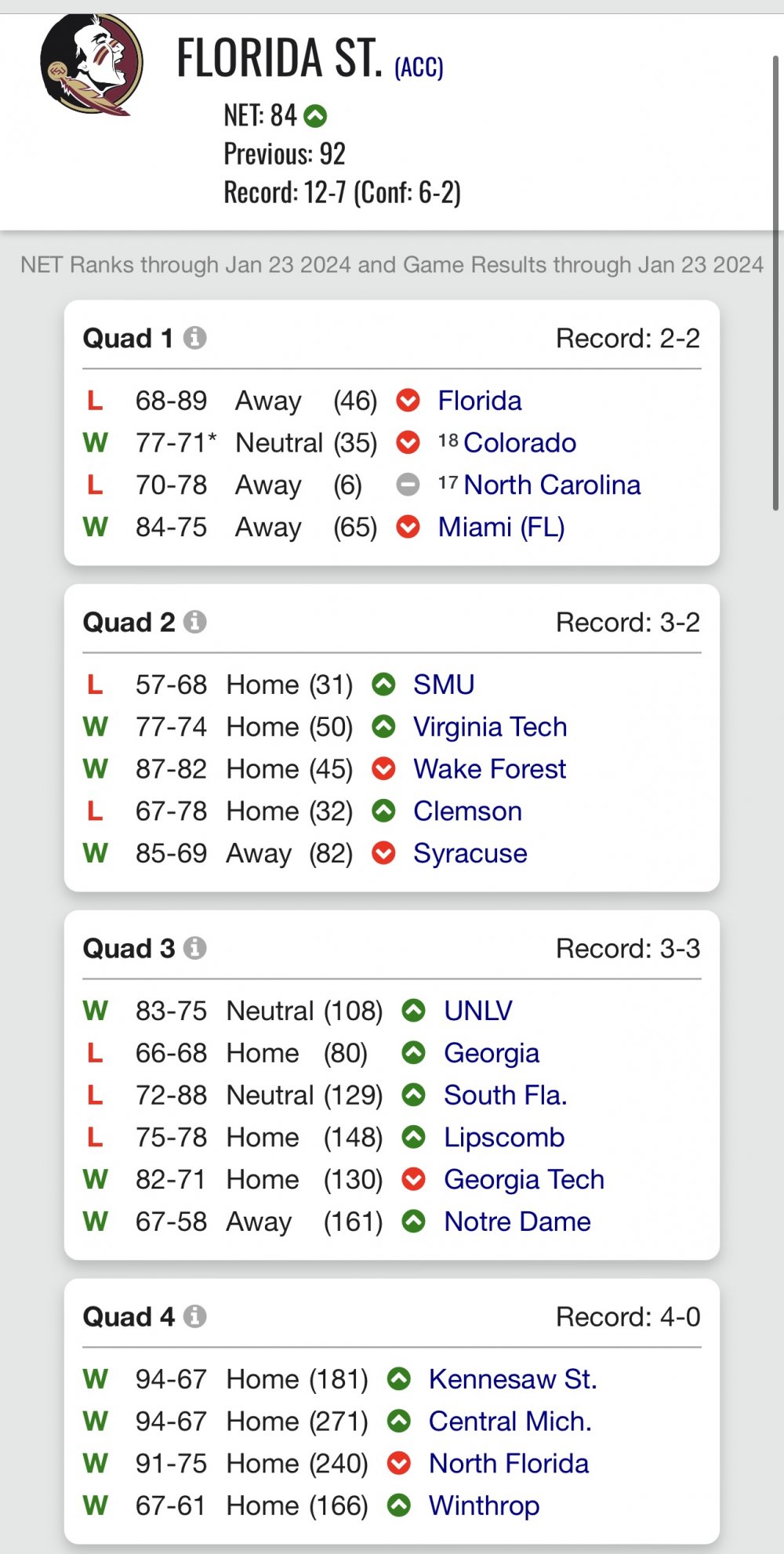Click green up arrow beside Kennesaw St.
The width and height of the screenshot is (784, 1554).
pos(399,1379)
